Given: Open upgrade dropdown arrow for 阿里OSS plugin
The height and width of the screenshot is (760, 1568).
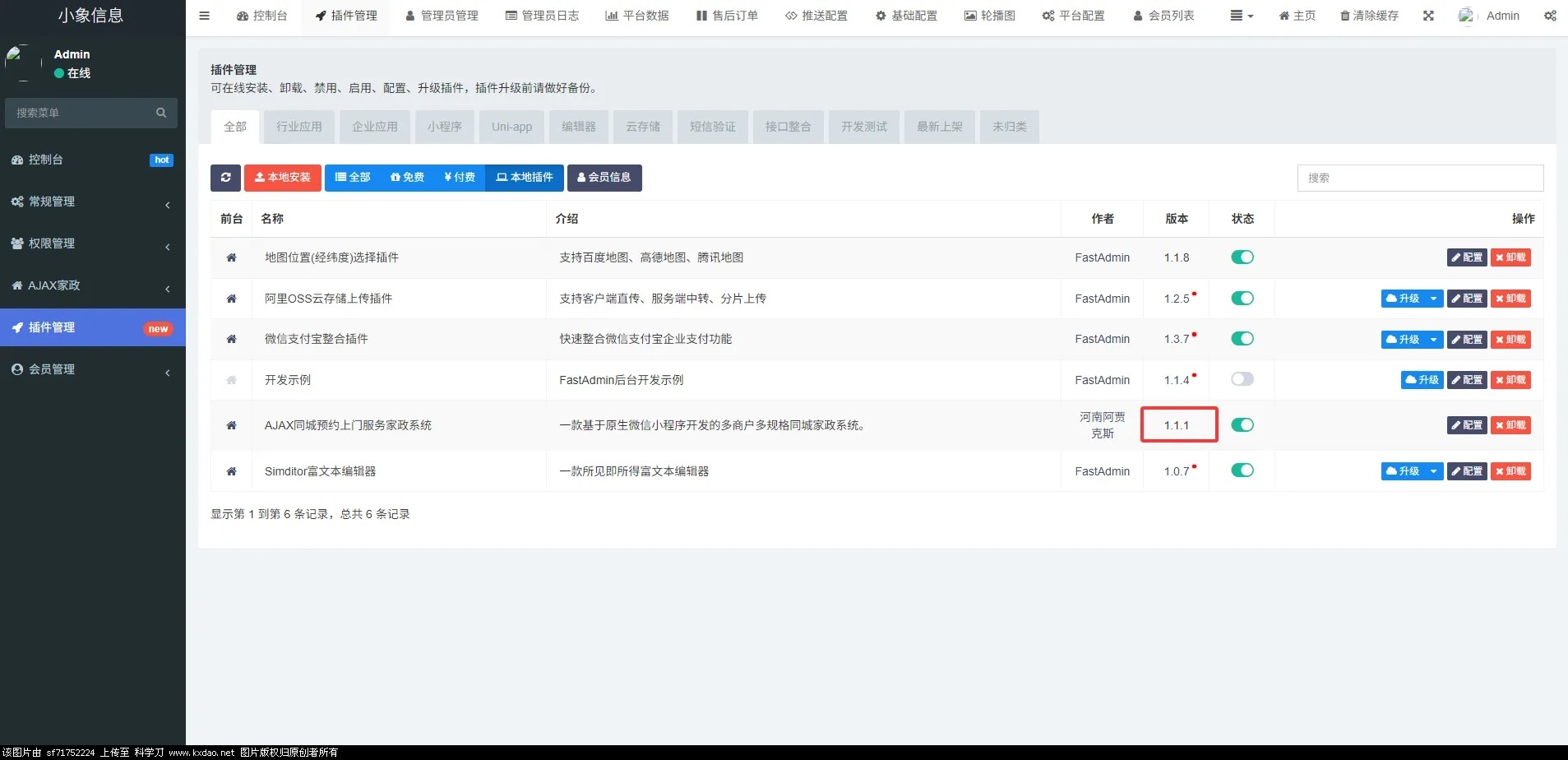Looking at the screenshot, I should [1433, 299].
